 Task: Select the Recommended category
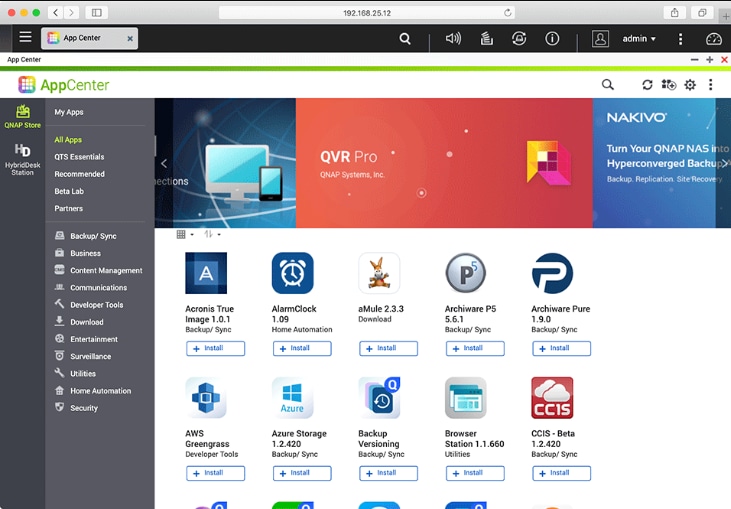tap(79, 174)
